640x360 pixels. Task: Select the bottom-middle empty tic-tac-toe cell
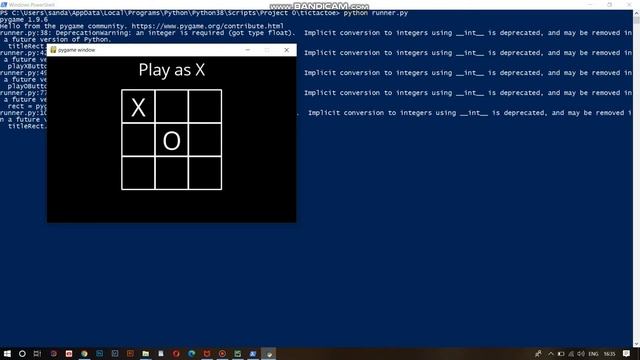coord(171,173)
